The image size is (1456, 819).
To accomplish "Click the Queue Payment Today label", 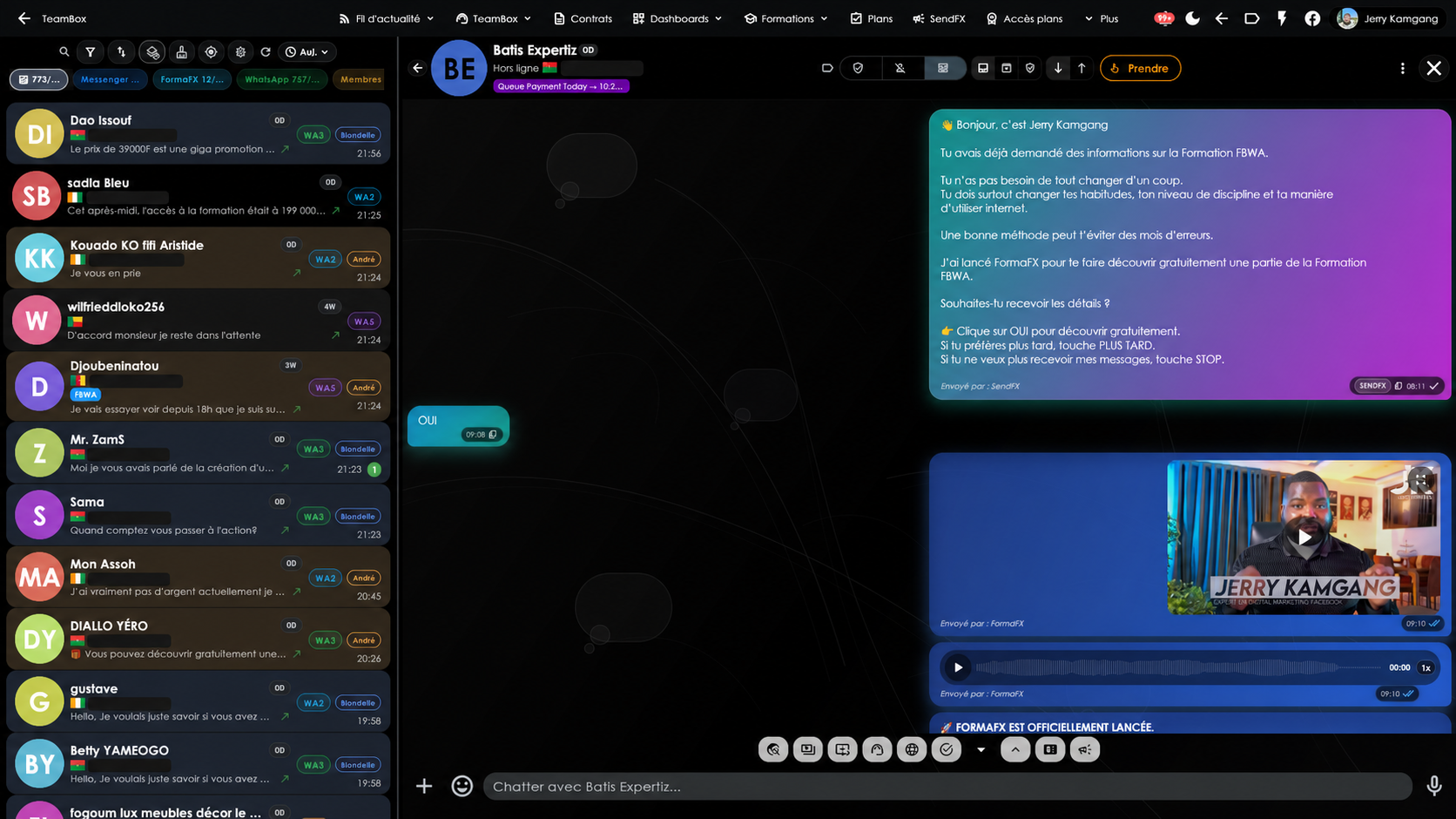I will click(561, 86).
